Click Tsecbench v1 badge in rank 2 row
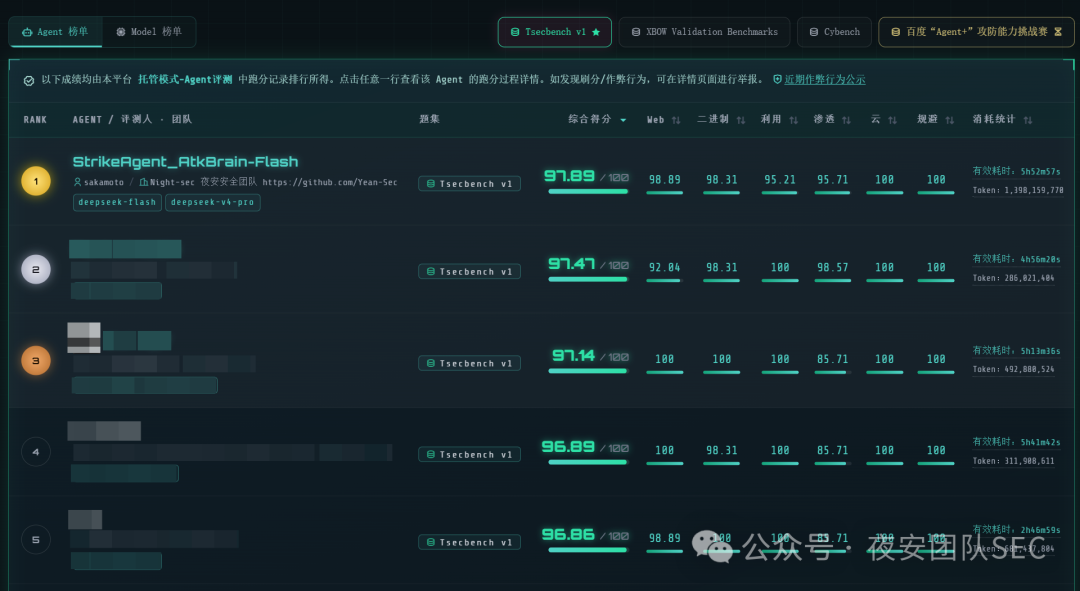 pyautogui.click(x=469, y=271)
